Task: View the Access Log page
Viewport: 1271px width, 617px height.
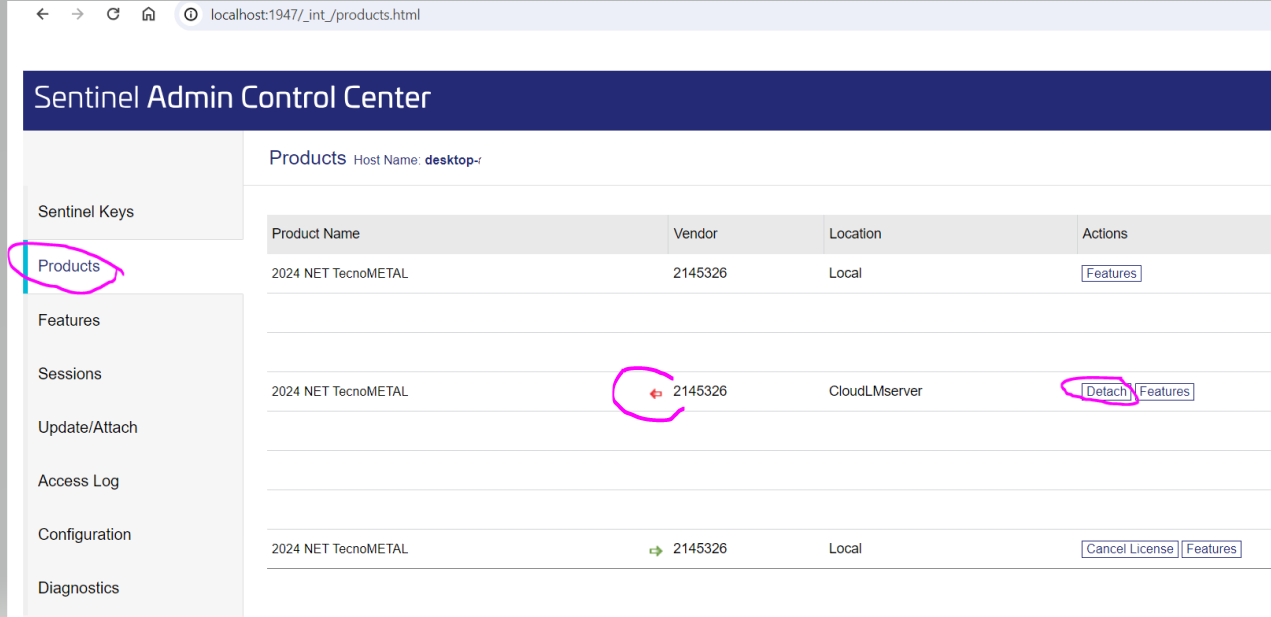Action: coord(78,481)
